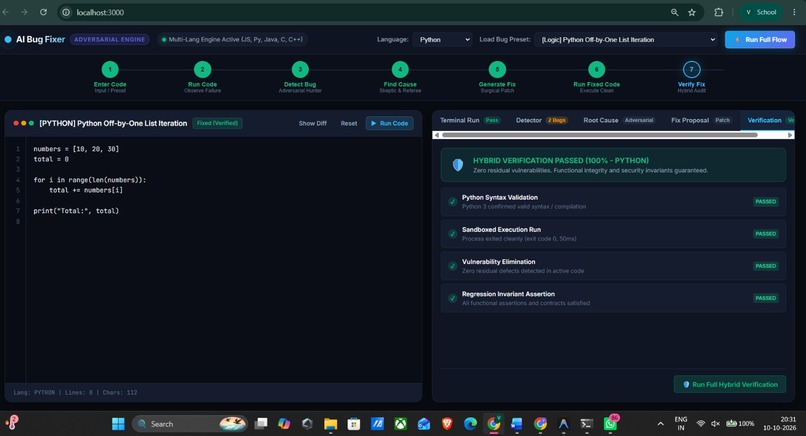Open Microsoft Edge from the taskbar
The image size is (806, 436).
pos(470,424)
